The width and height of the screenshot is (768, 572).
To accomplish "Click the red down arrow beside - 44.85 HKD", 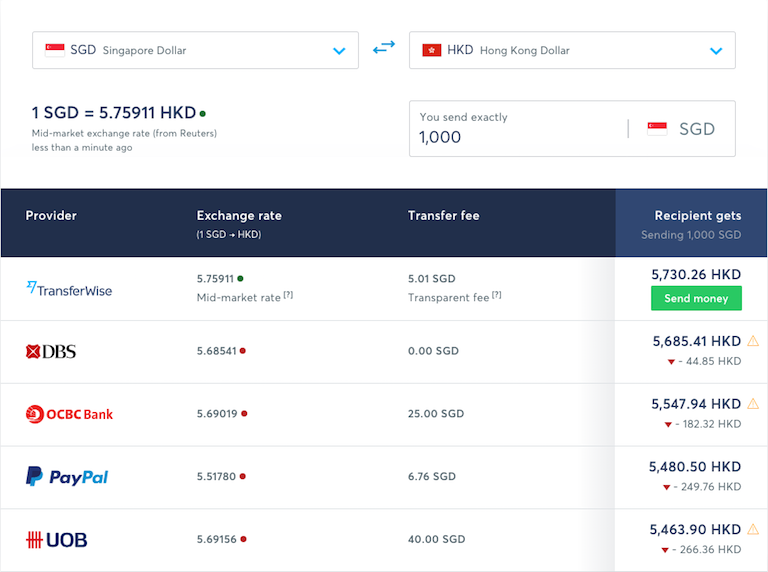I will [x=672, y=362].
